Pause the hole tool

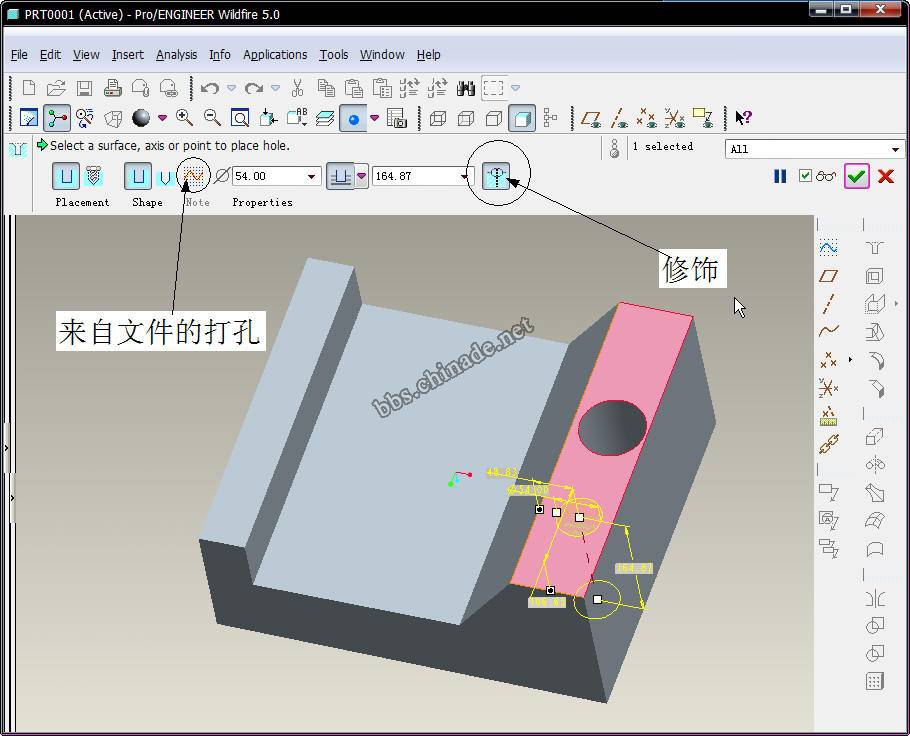click(780, 176)
